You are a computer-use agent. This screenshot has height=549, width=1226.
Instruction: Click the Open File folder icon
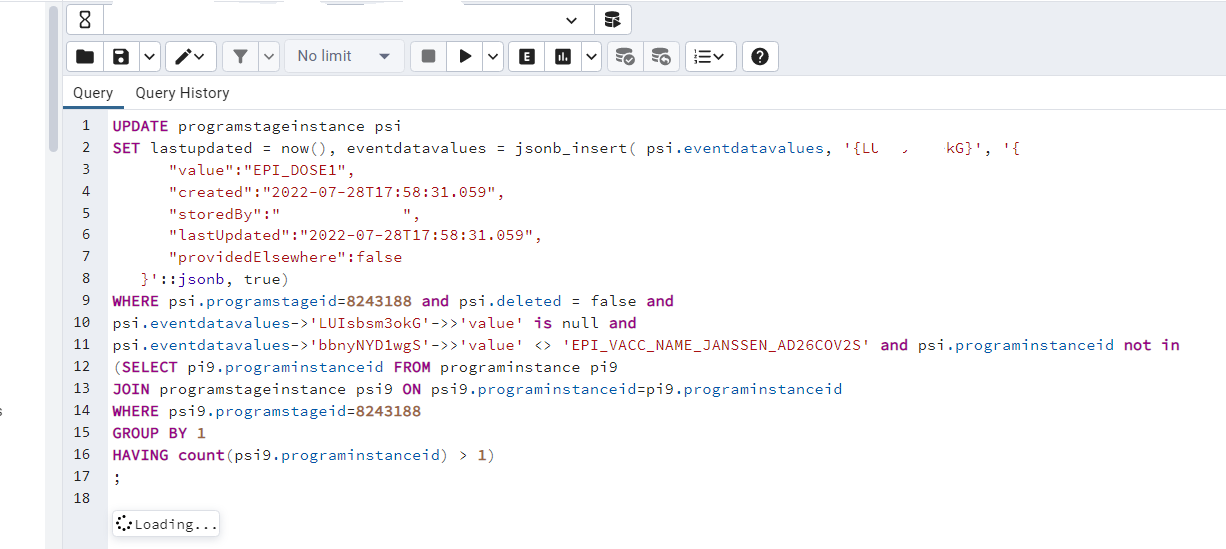85,57
